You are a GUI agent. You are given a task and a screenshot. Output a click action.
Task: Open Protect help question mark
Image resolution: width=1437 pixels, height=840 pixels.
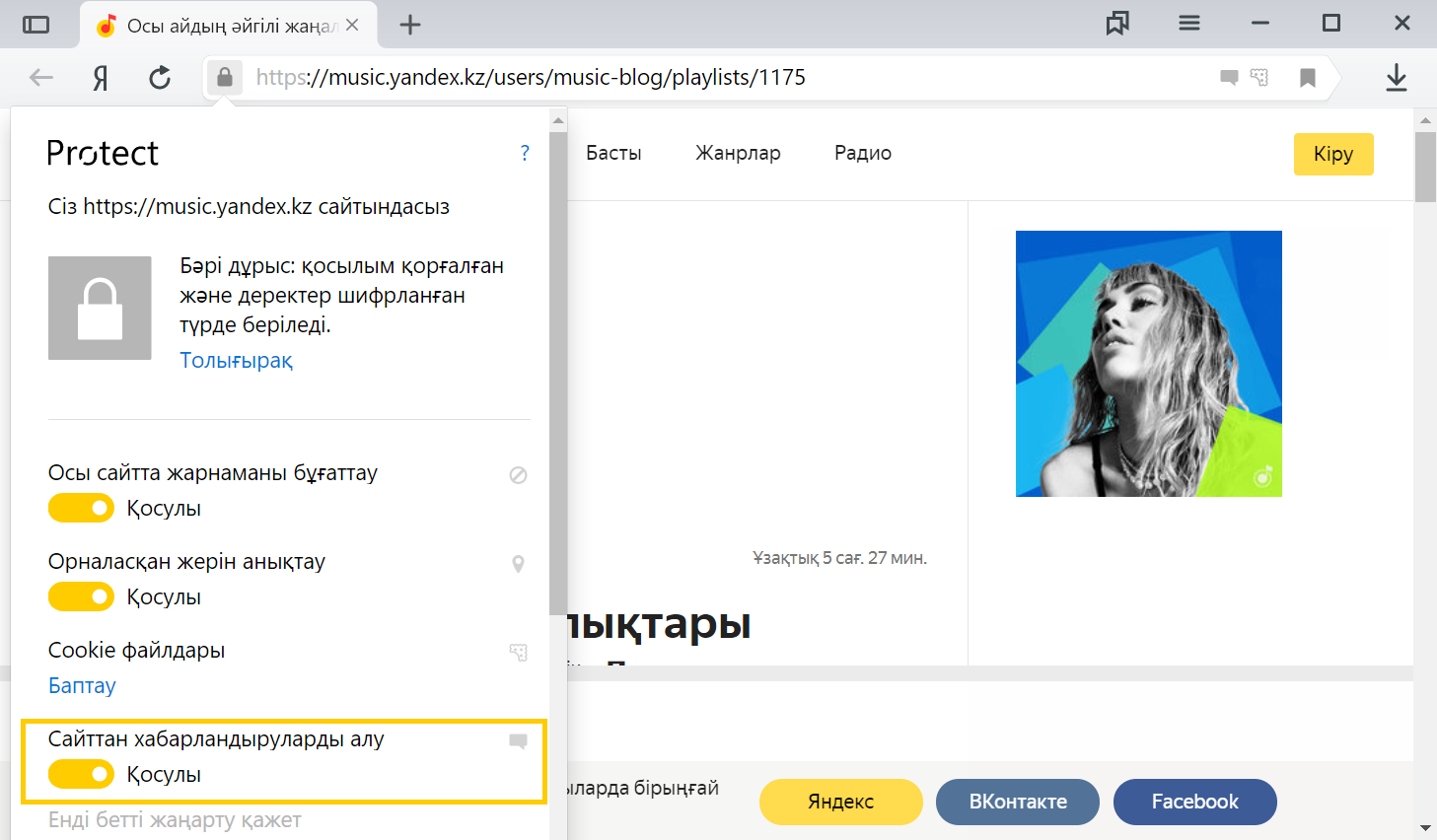525,153
